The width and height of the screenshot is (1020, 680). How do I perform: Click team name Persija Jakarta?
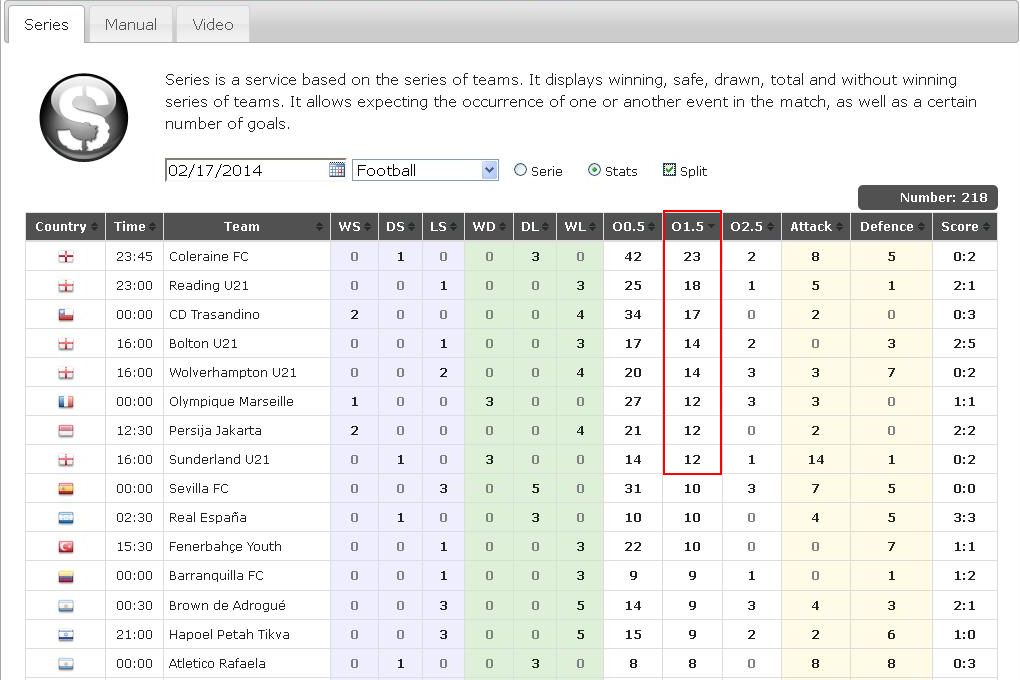[215, 431]
